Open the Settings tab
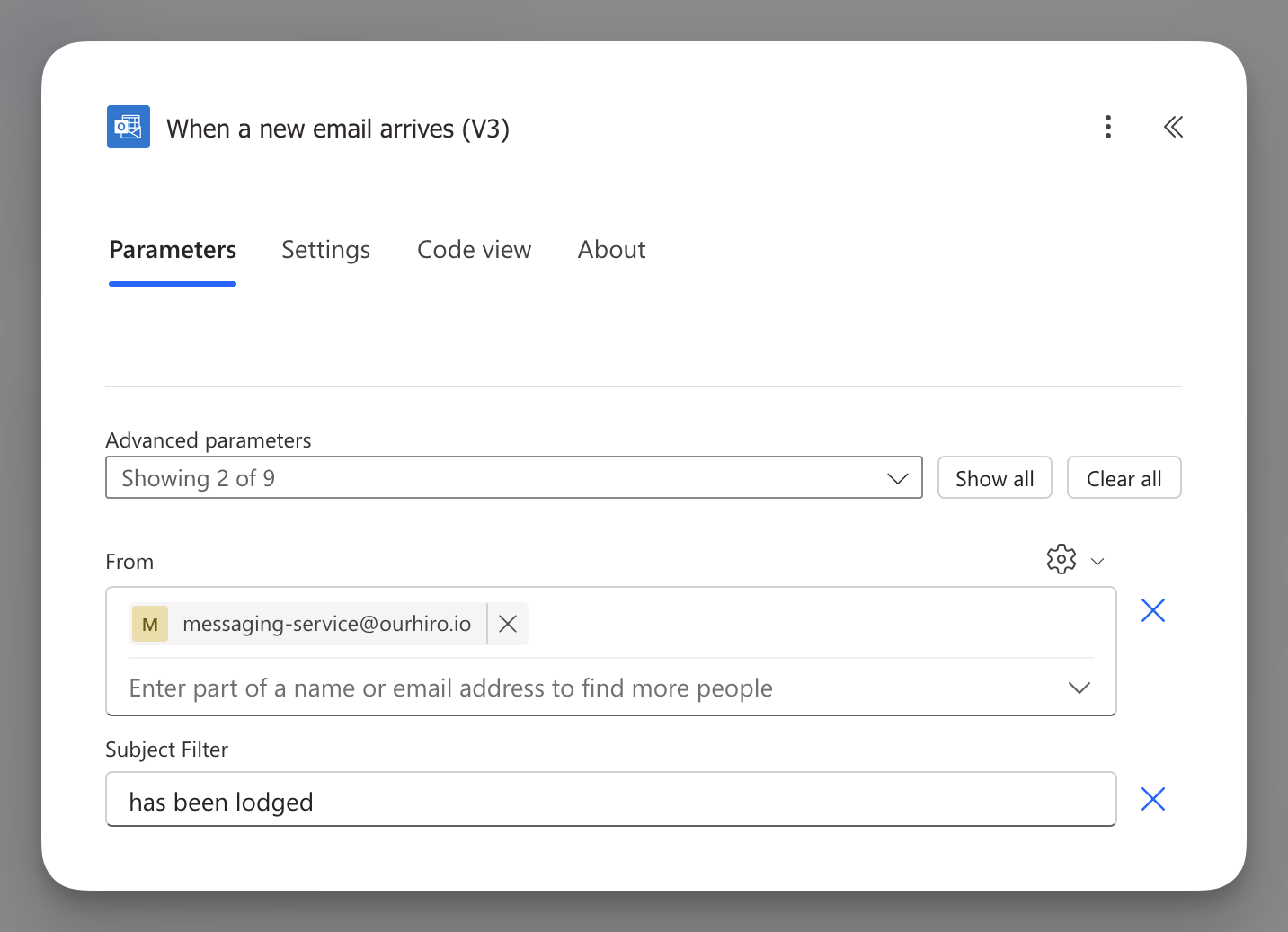This screenshot has width=1288, height=932. pos(325,250)
